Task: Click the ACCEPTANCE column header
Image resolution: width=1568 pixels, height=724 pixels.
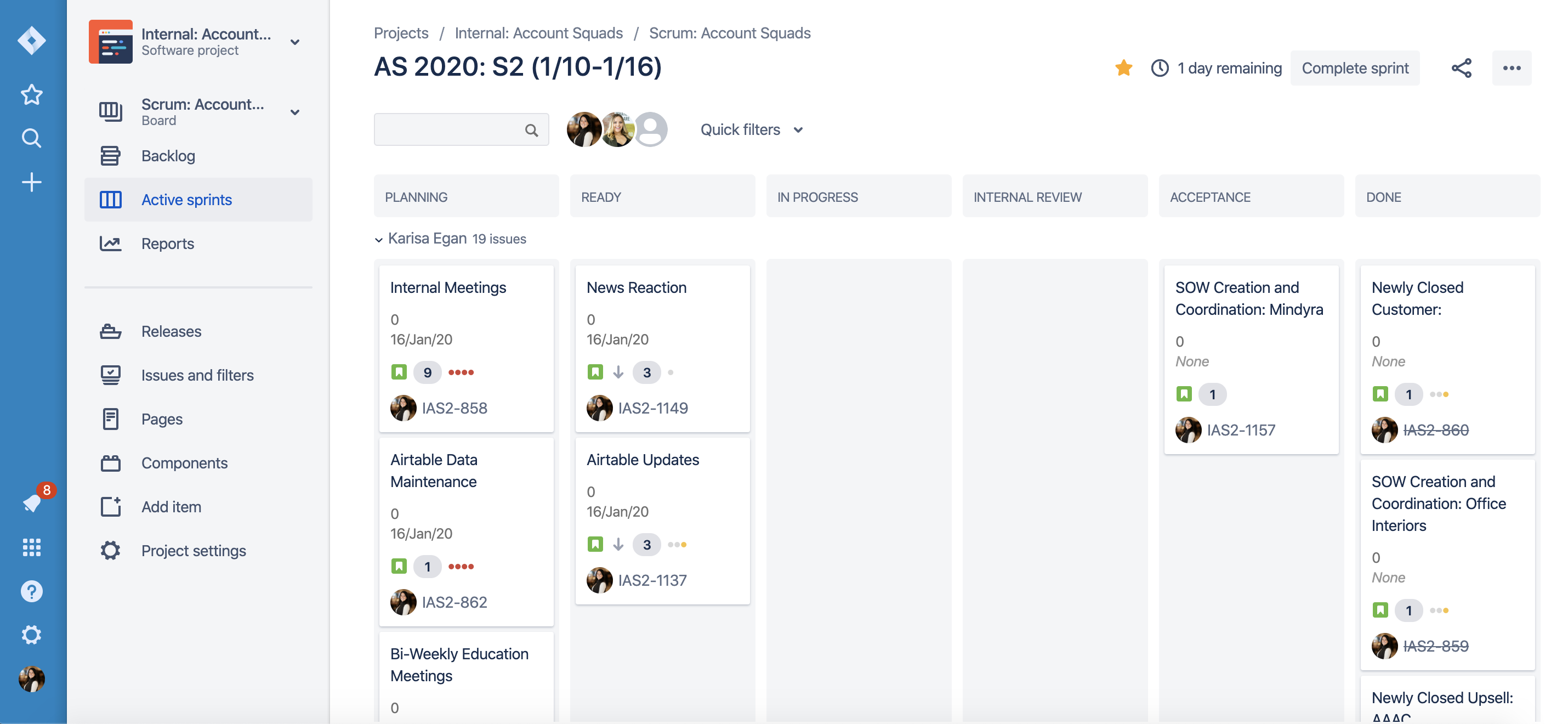Action: (x=1251, y=197)
